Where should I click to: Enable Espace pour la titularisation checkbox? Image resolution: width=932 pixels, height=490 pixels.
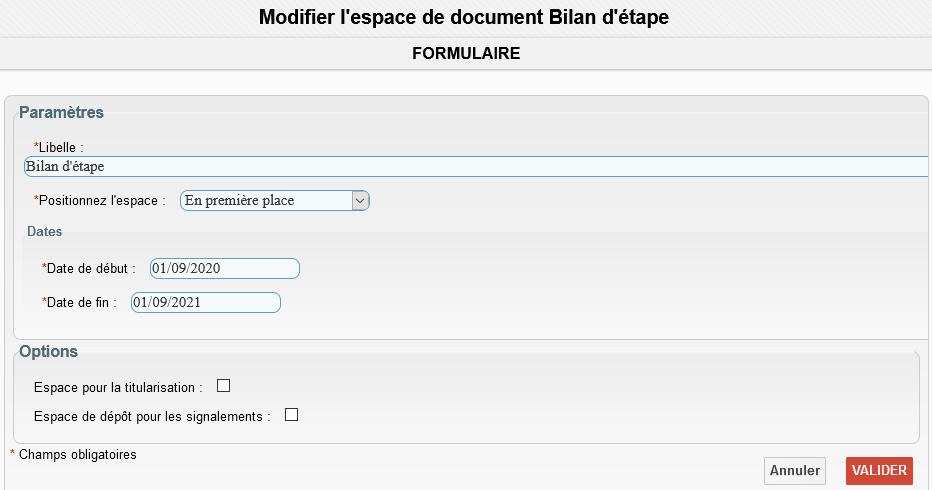pyautogui.click(x=224, y=386)
